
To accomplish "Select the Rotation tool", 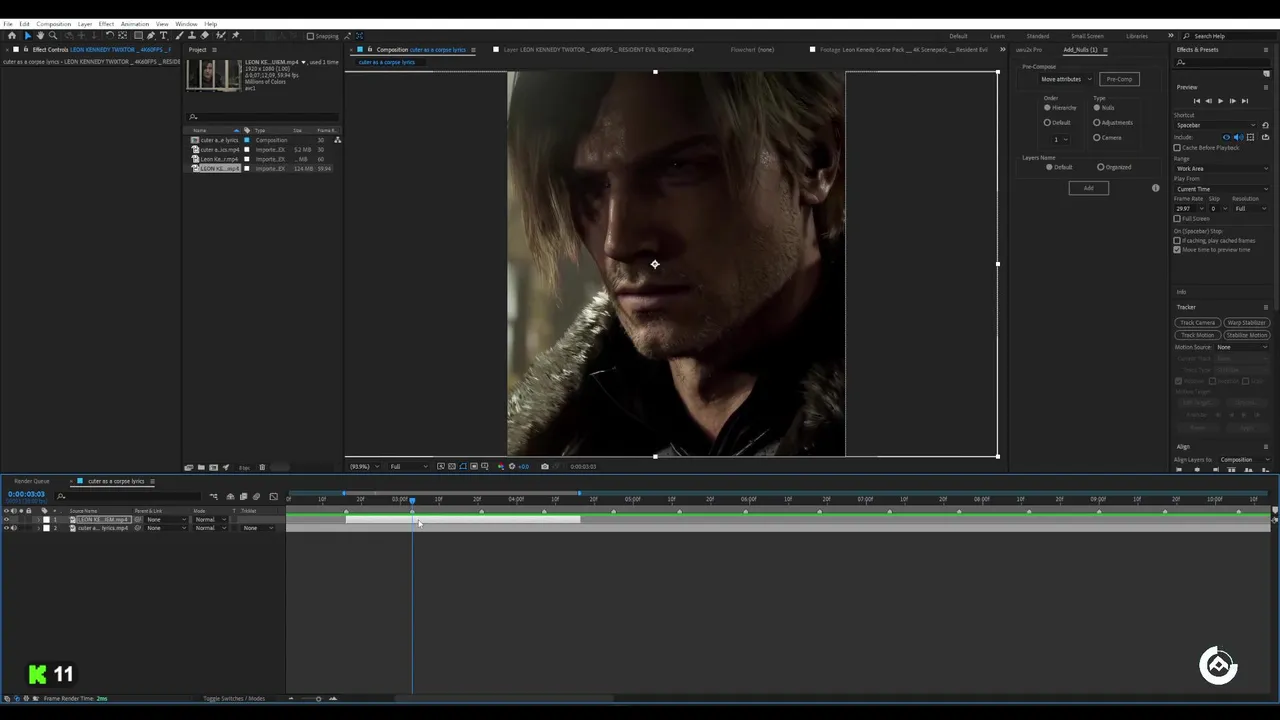I will pos(109,36).
